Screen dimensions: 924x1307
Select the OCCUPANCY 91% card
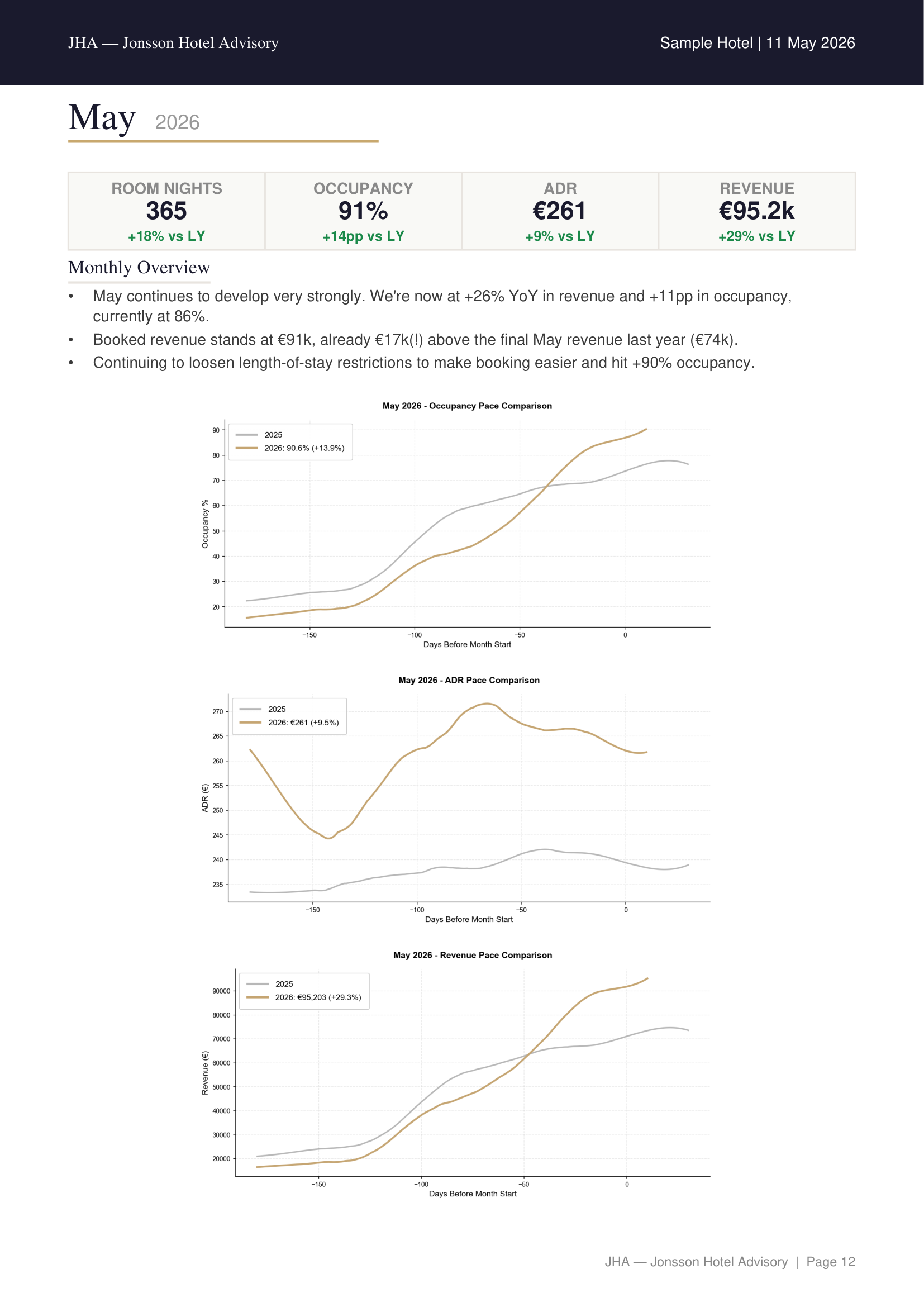click(x=363, y=211)
